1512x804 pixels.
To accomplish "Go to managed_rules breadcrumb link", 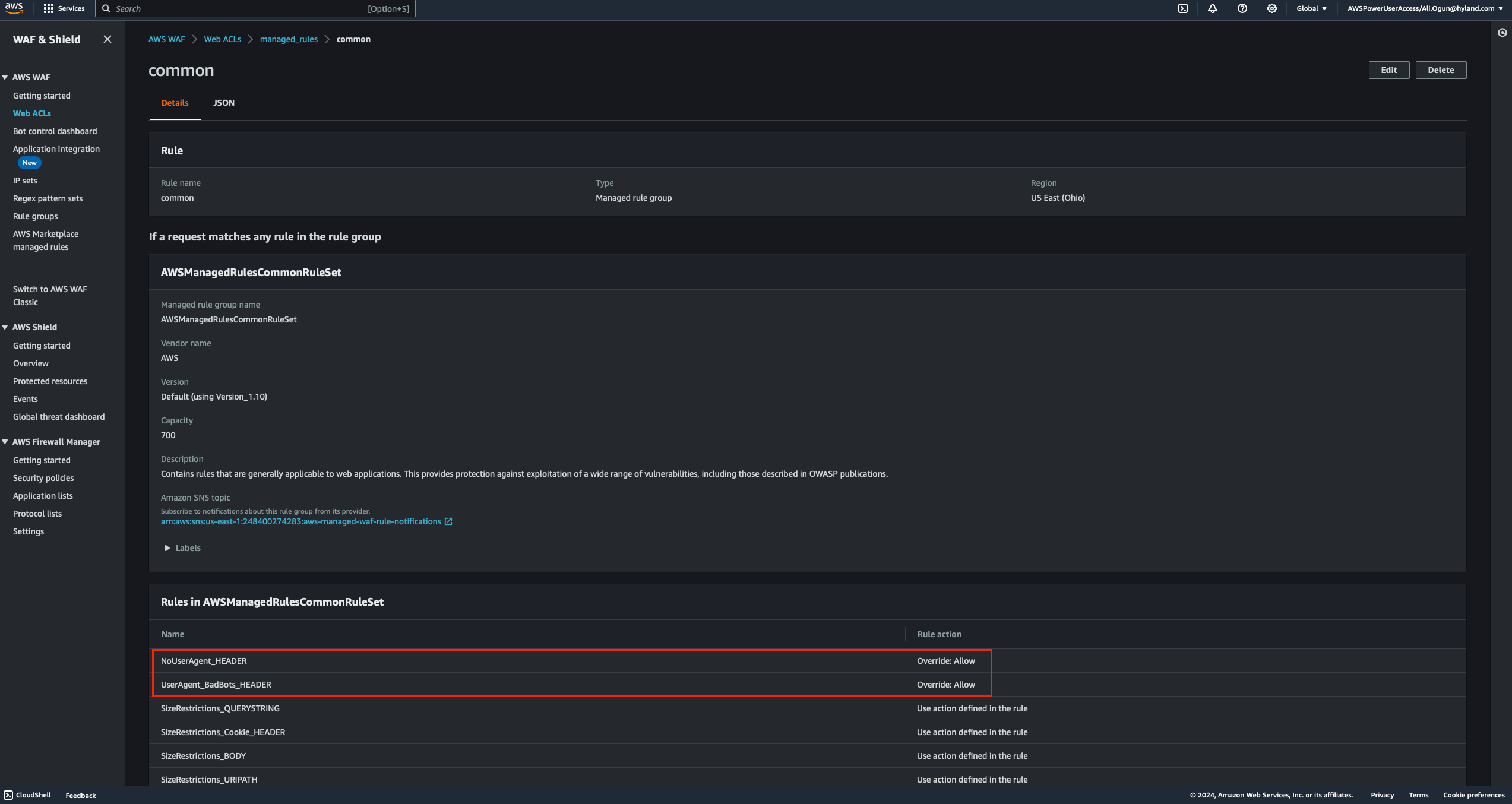I will [x=289, y=39].
